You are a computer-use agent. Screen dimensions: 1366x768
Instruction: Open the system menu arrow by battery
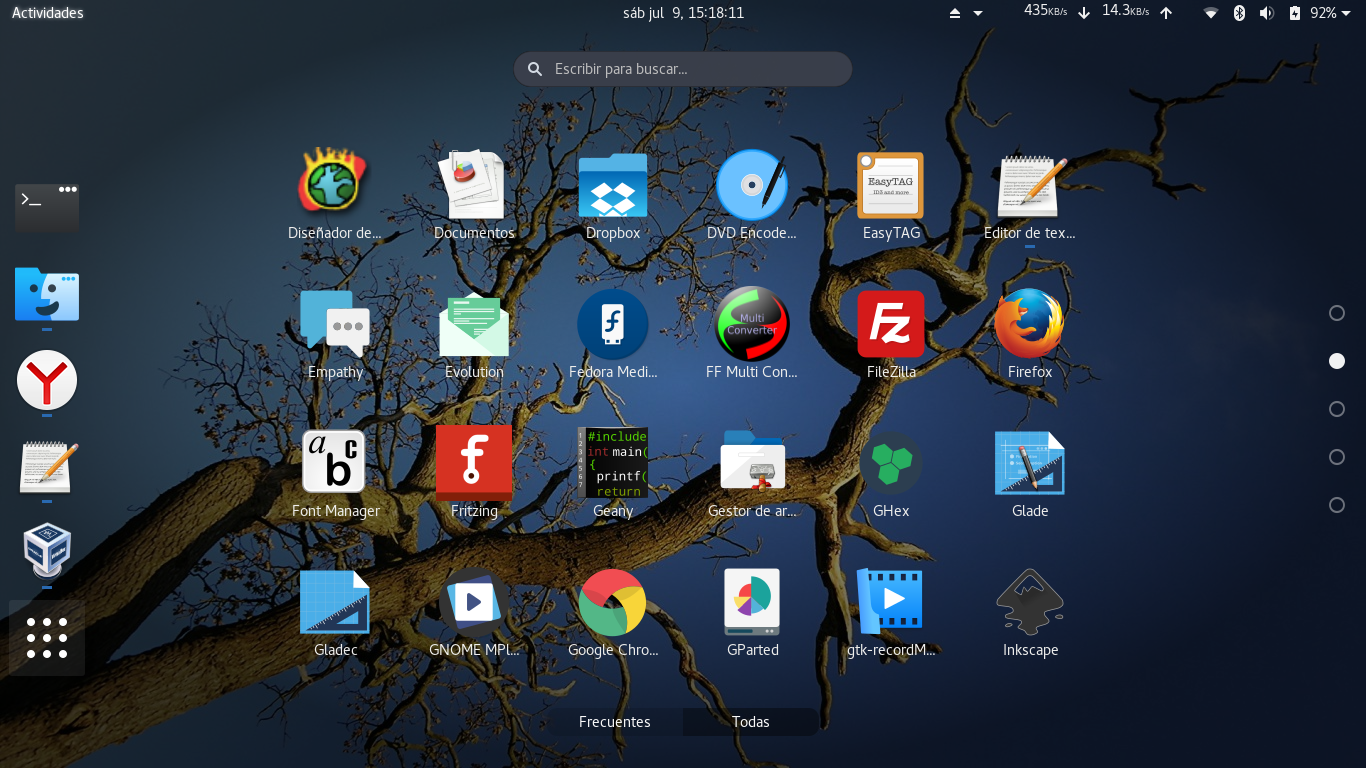pos(1347,13)
